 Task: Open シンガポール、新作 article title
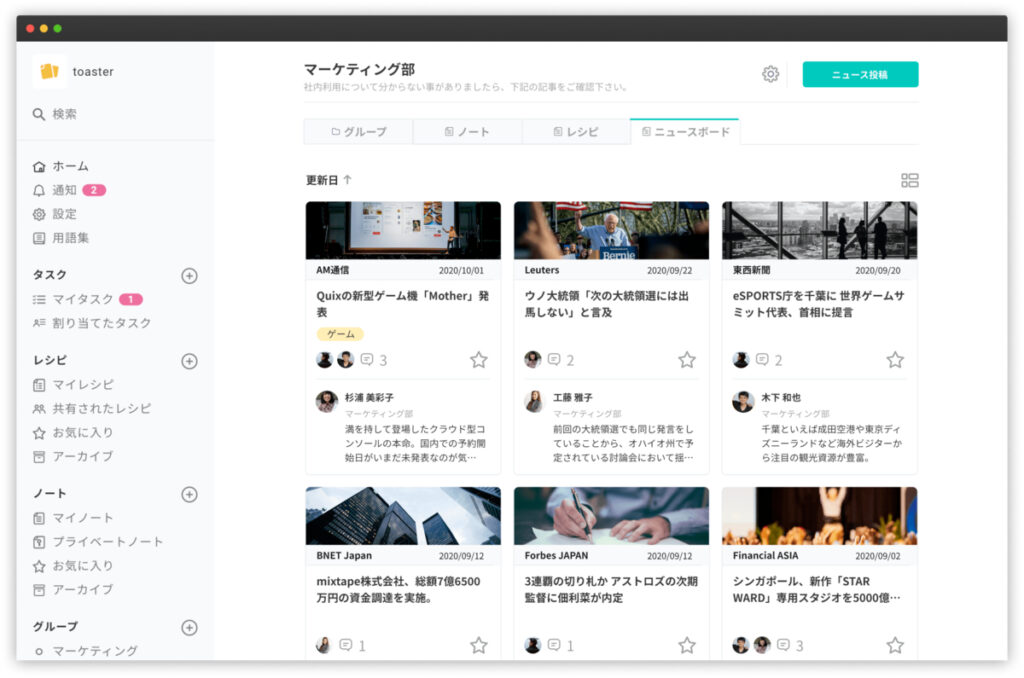point(816,589)
